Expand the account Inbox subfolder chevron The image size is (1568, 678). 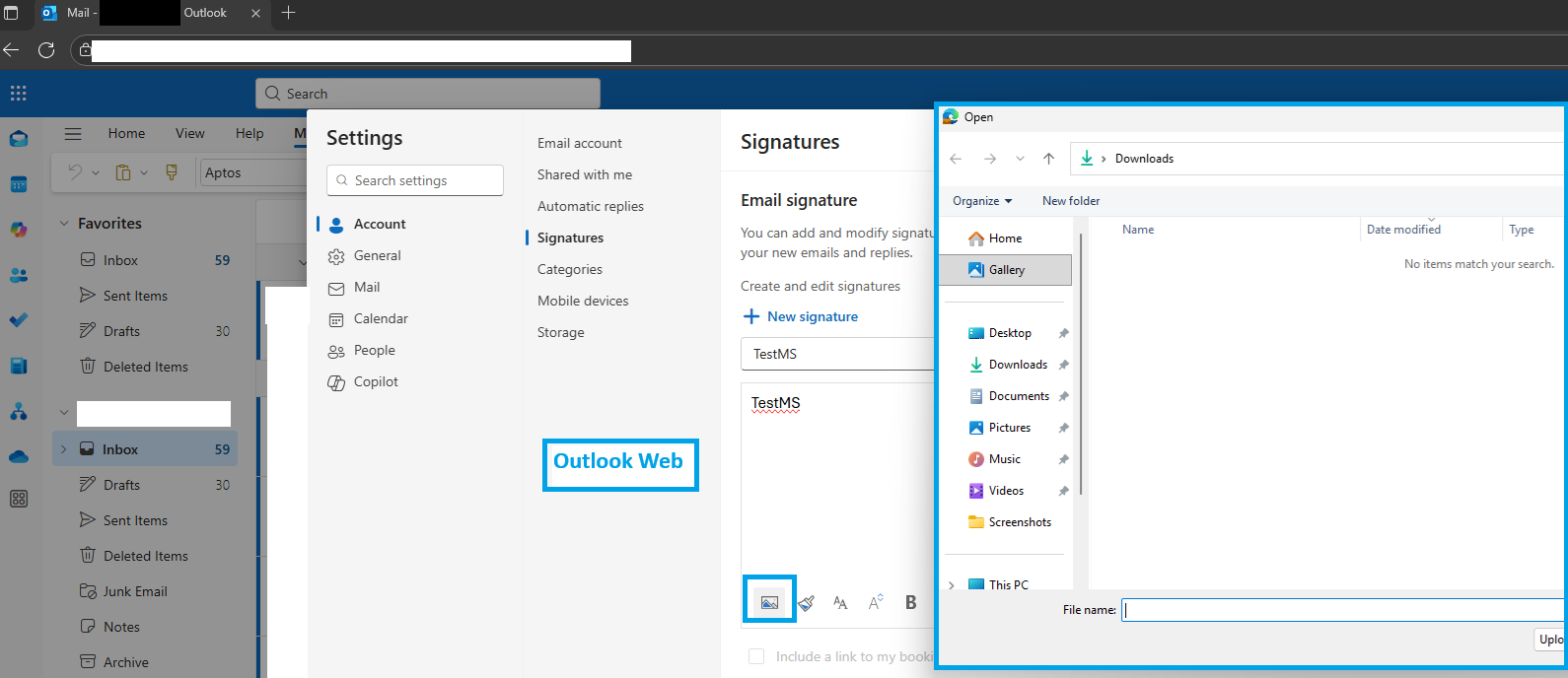[x=64, y=449]
